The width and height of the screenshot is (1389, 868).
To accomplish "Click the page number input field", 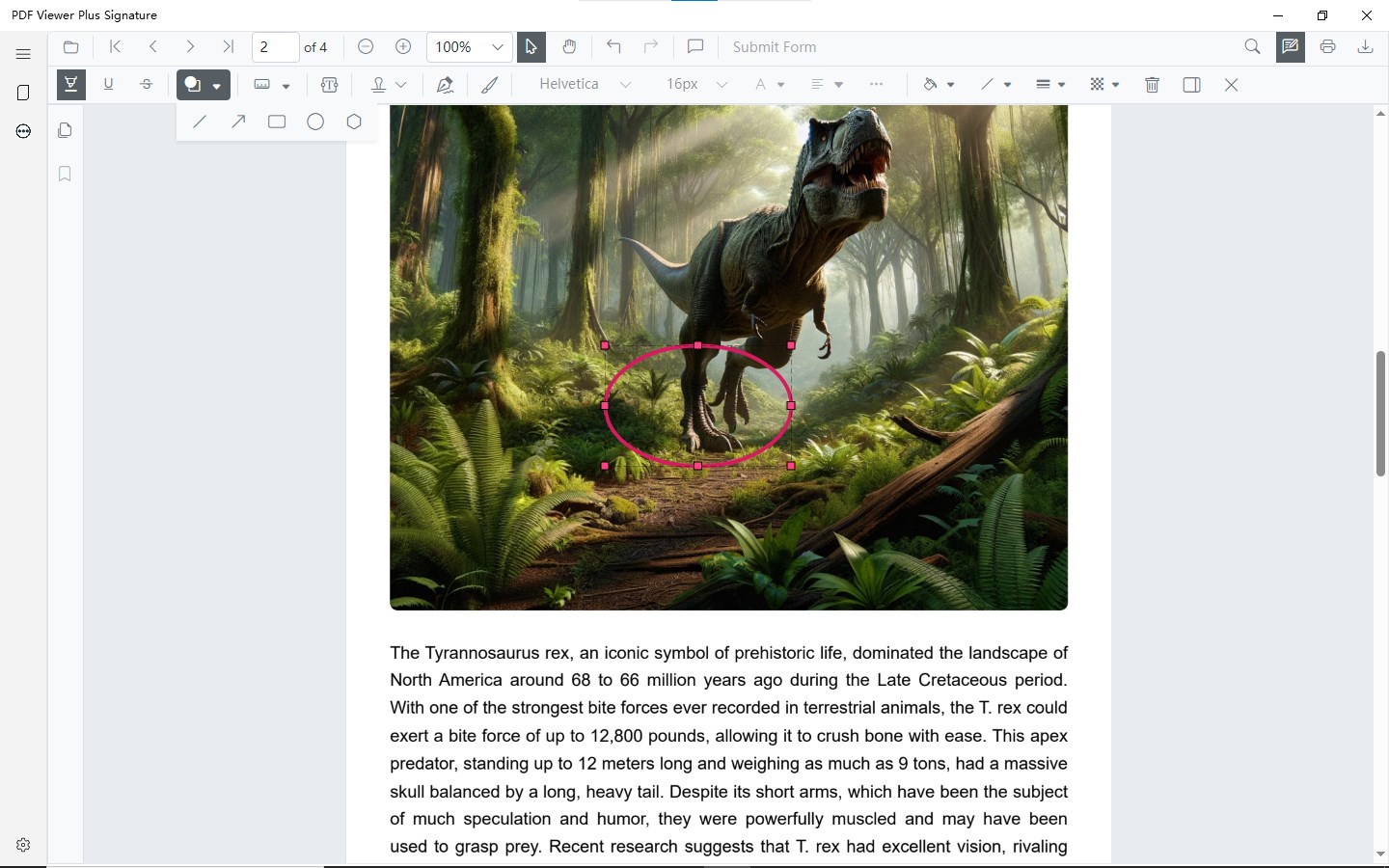I will click(x=275, y=46).
